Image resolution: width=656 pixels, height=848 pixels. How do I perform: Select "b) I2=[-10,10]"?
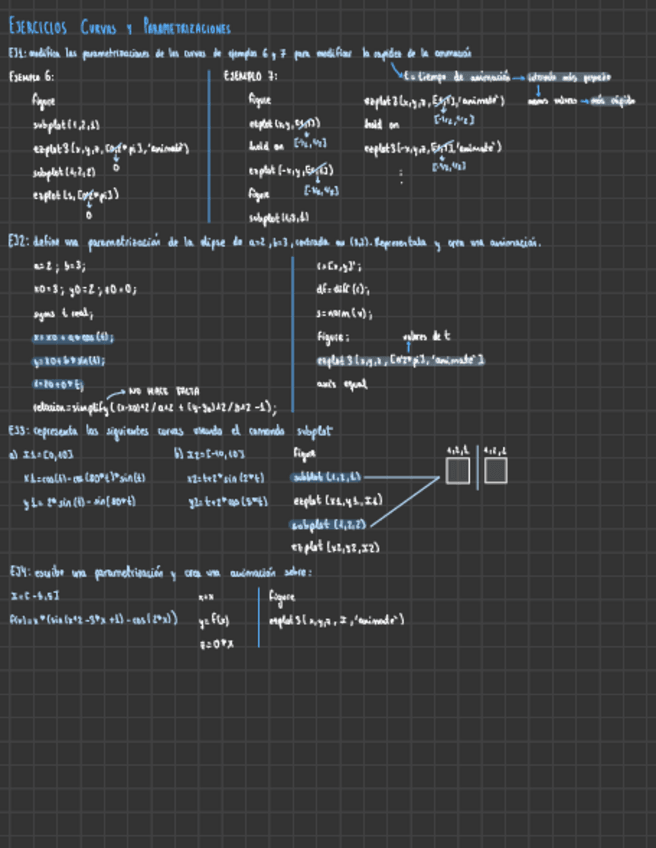[209, 454]
